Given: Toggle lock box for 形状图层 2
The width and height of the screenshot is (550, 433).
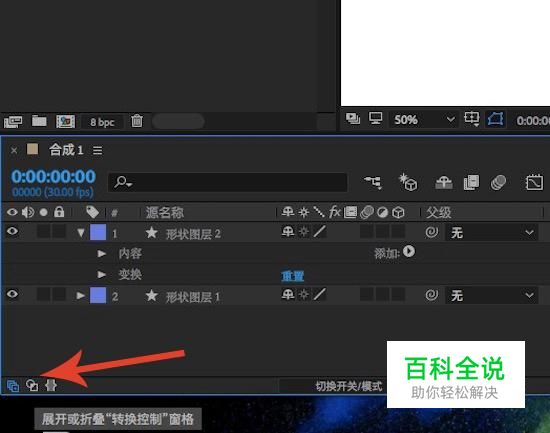Looking at the screenshot, I should [x=59, y=232].
